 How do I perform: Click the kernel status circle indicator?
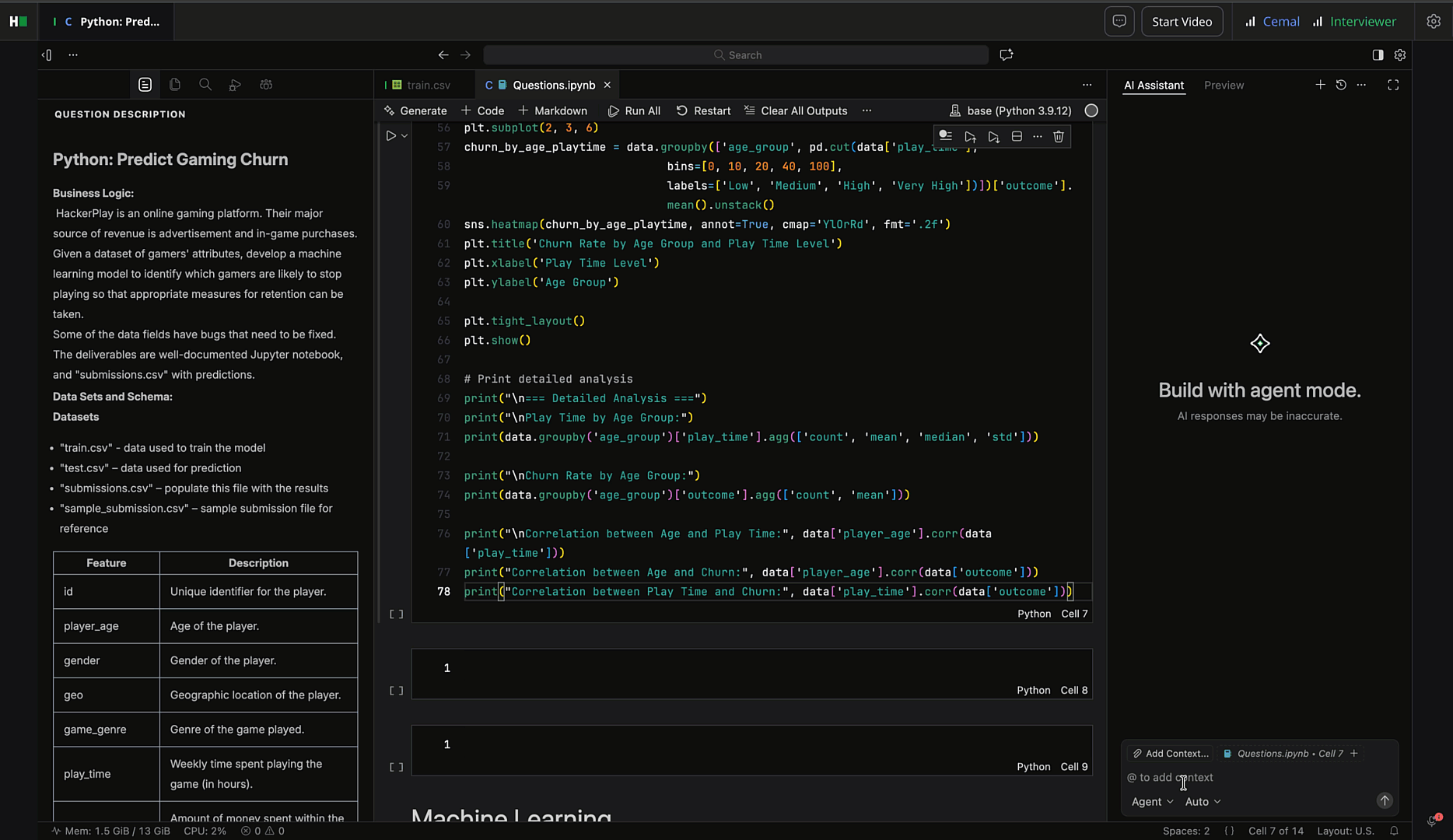pos(1091,110)
